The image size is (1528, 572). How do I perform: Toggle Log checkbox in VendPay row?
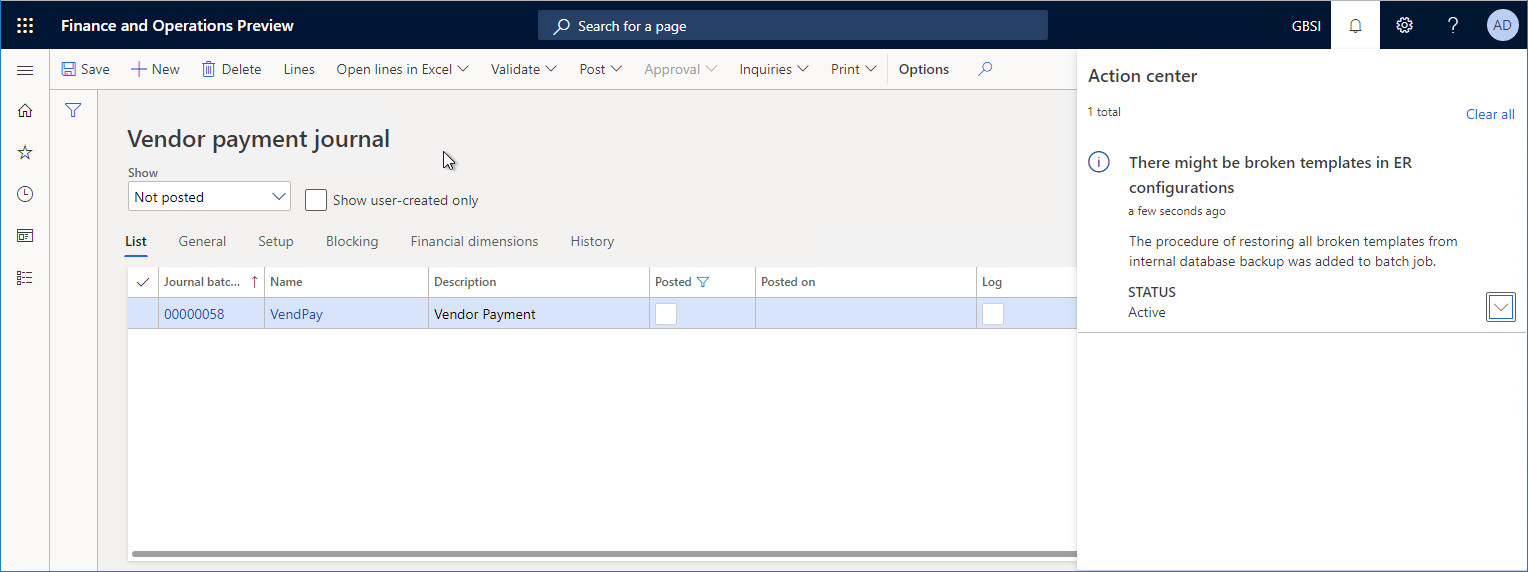993,314
